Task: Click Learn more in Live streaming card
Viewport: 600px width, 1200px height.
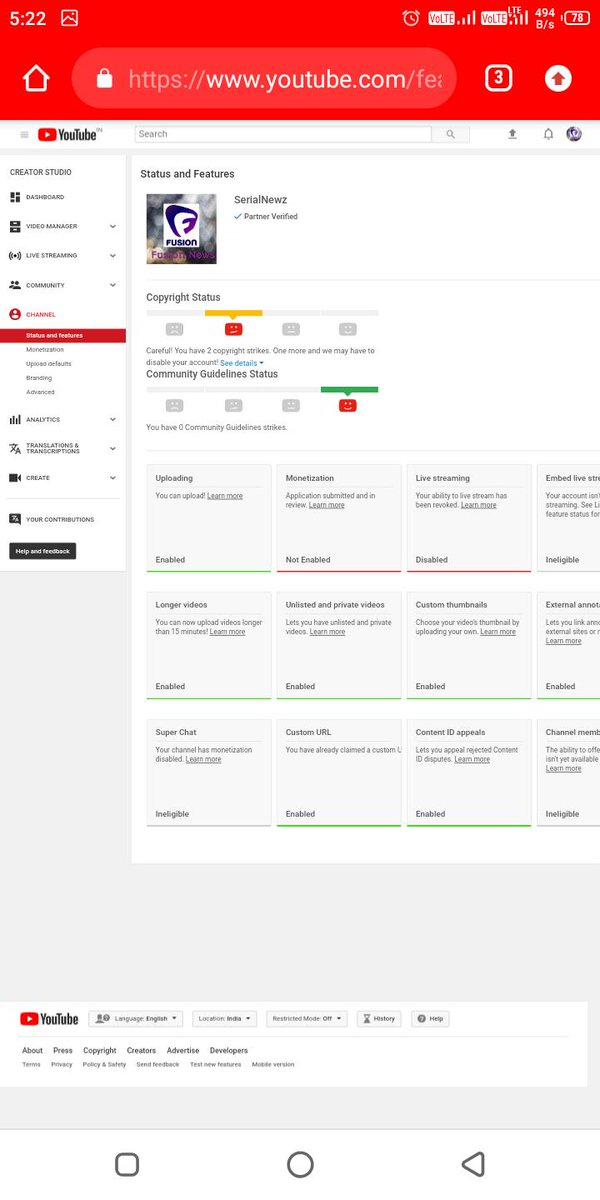Action: pyautogui.click(x=479, y=505)
